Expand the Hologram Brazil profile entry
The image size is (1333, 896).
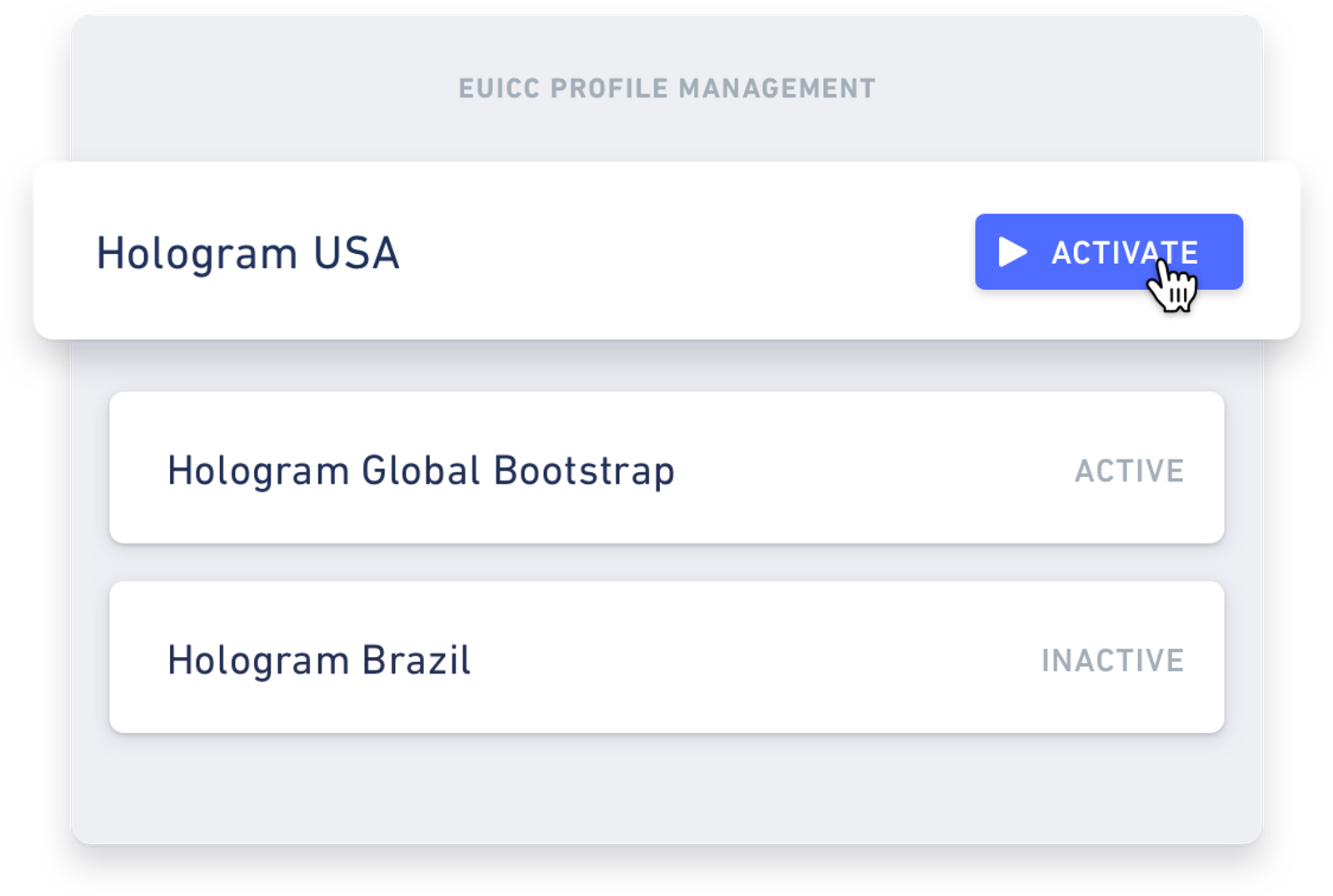tap(666, 658)
